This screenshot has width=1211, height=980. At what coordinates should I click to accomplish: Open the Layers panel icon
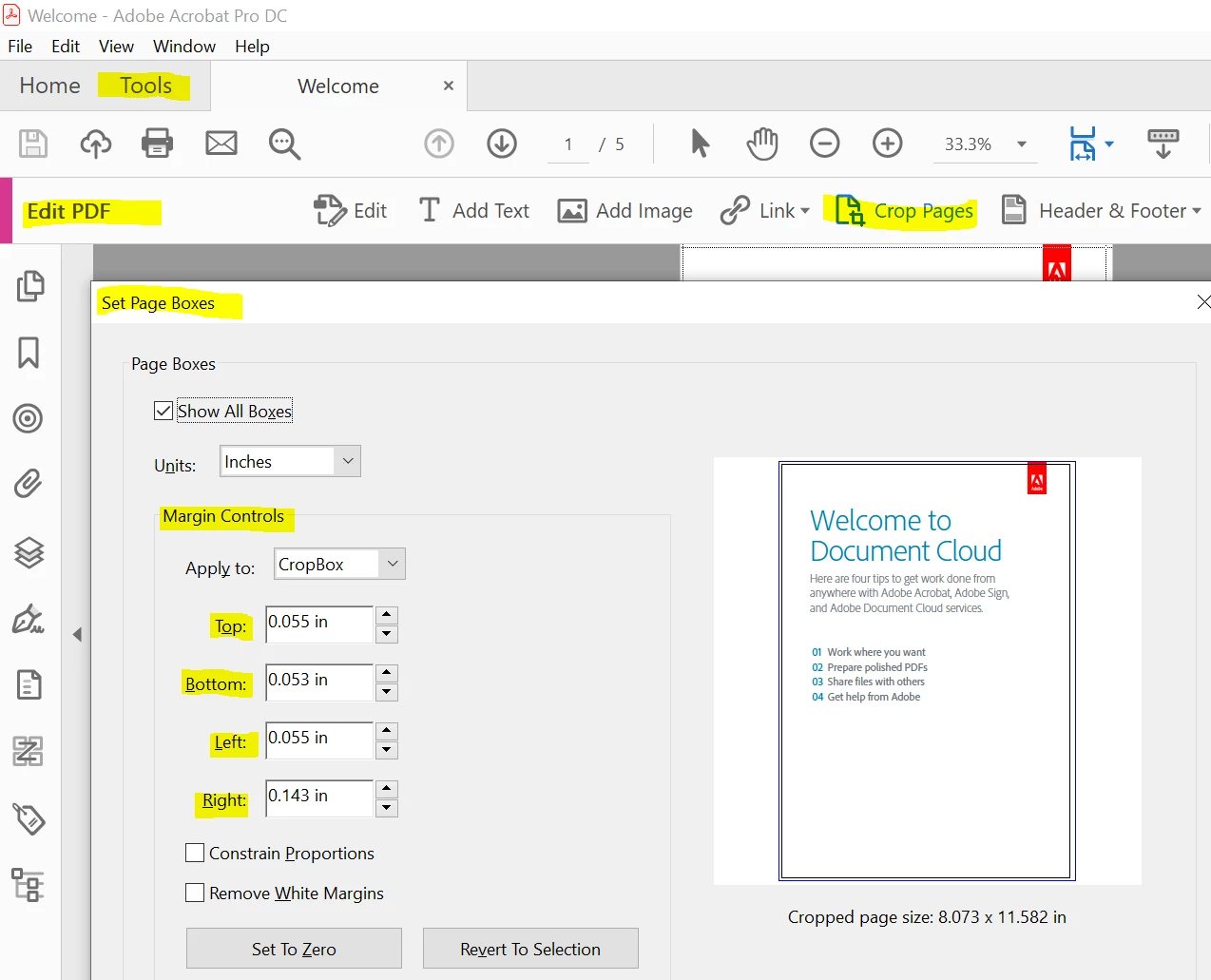pyautogui.click(x=29, y=552)
